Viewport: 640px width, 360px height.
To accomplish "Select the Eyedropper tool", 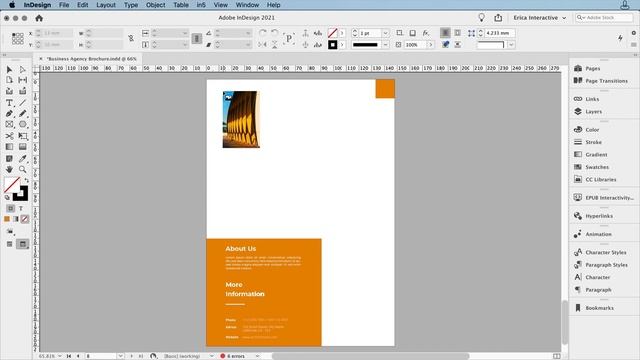I will 22,158.
